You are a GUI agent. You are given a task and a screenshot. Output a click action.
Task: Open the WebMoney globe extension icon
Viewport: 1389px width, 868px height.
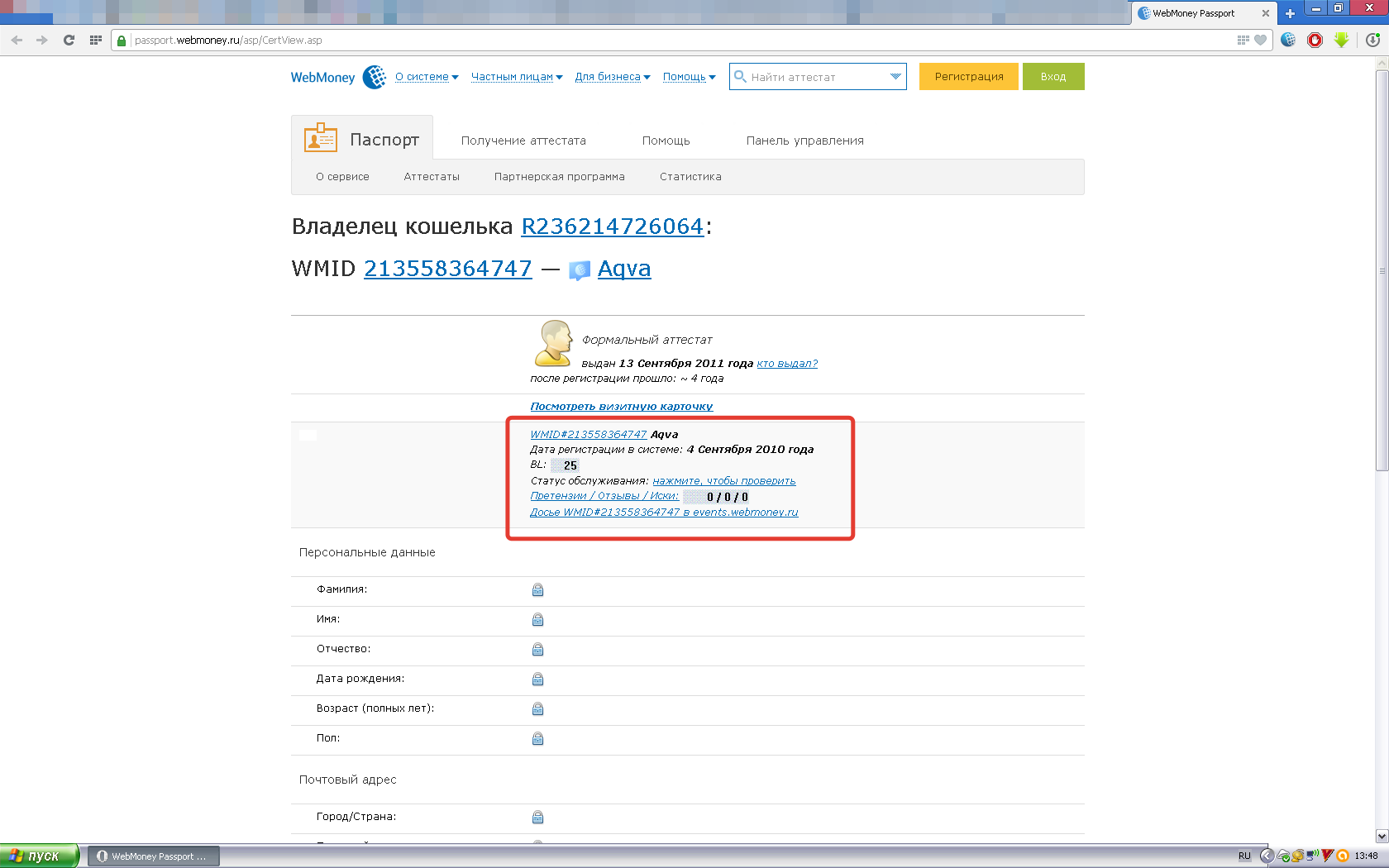pyautogui.click(x=1288, y=40)
